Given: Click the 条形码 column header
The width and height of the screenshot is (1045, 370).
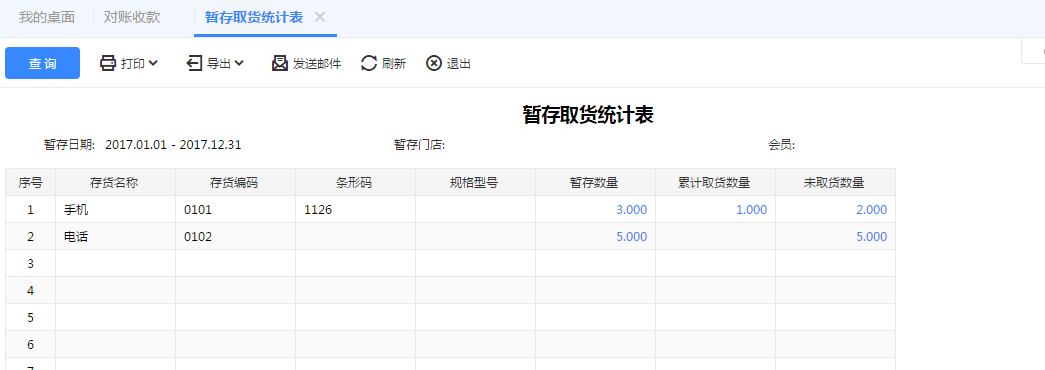Looking at the screenshot, I should [355, 182].
